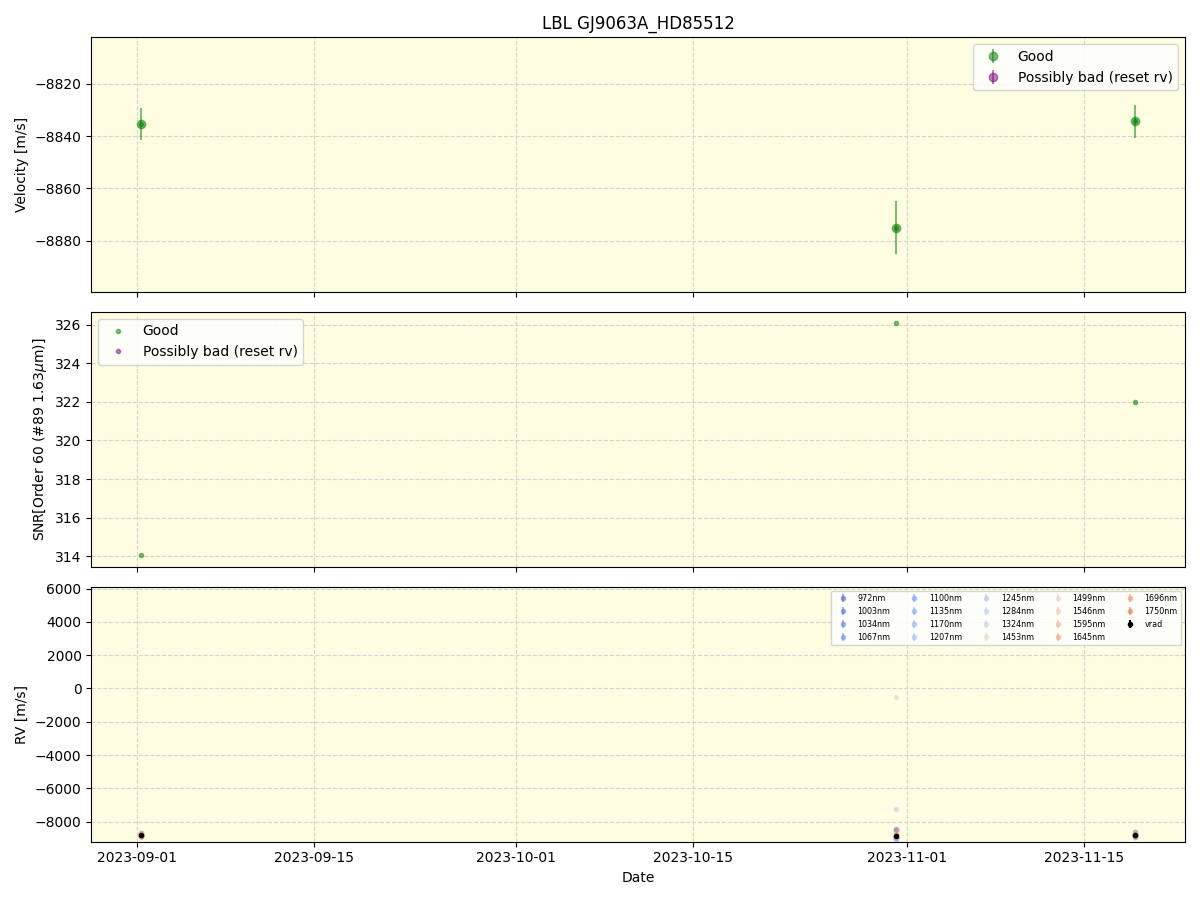Click the 'Date' x-axis label
This screenshot has height=900, width=1200.
pos(638,877)
